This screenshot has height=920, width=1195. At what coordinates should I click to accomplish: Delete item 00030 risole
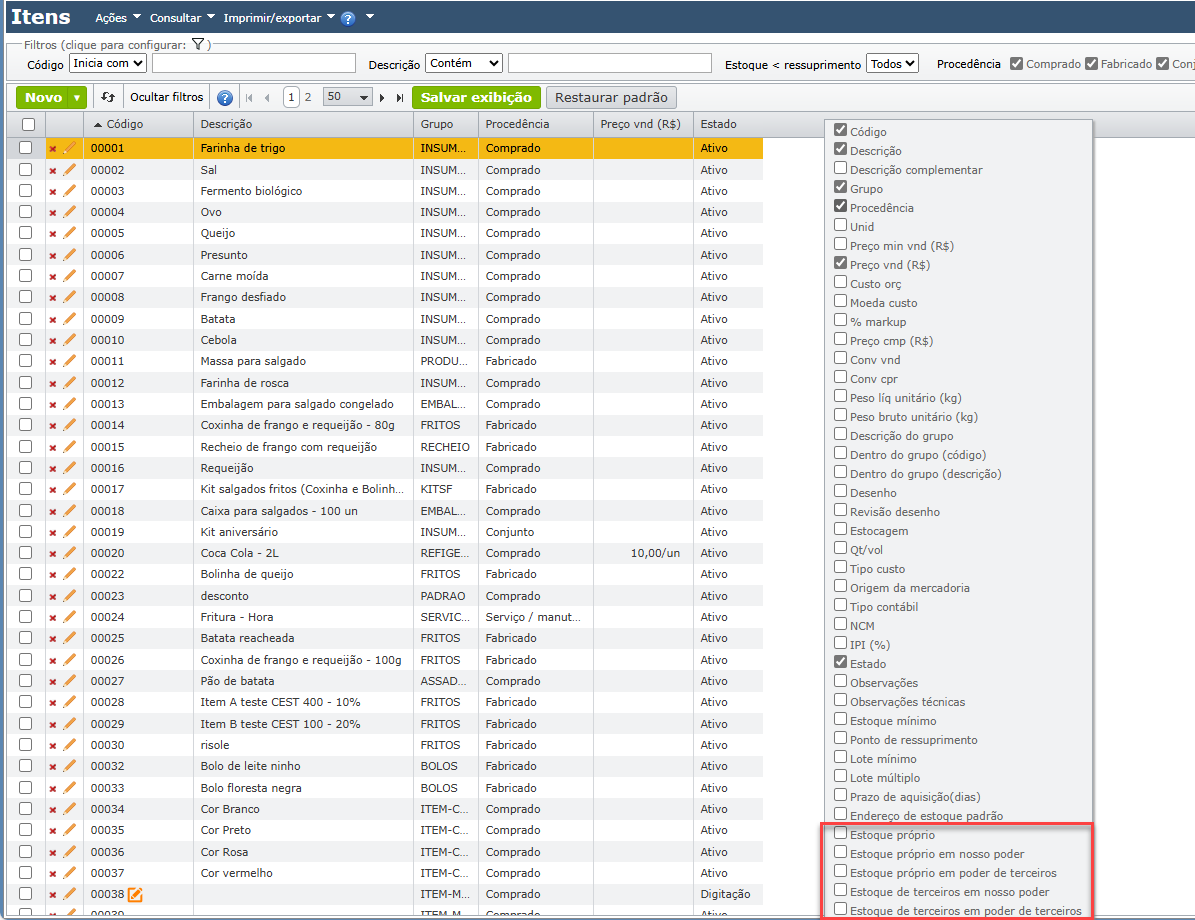tap(53, 745)
